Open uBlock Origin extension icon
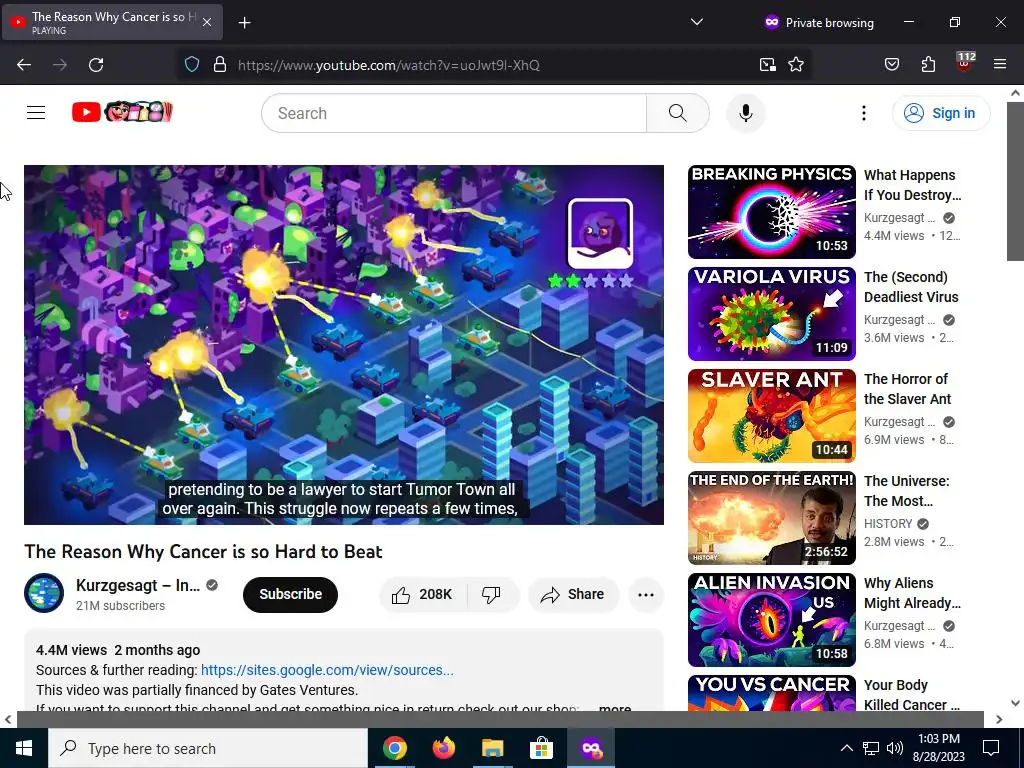 [964, 63]
